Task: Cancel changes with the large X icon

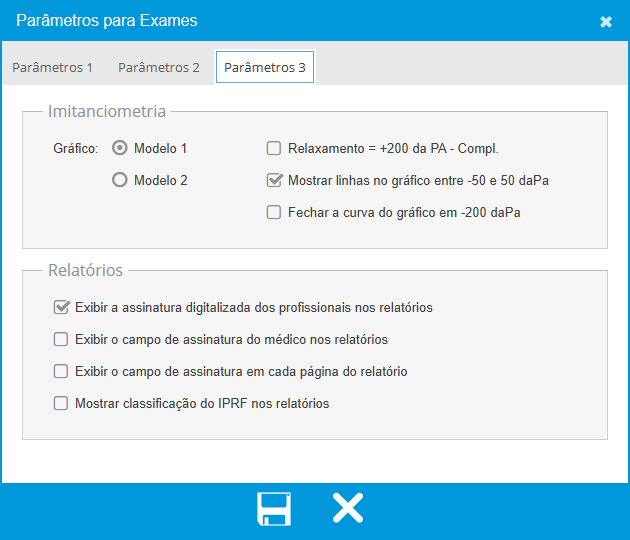Action: pyautogui.click(x=348, y=509)
